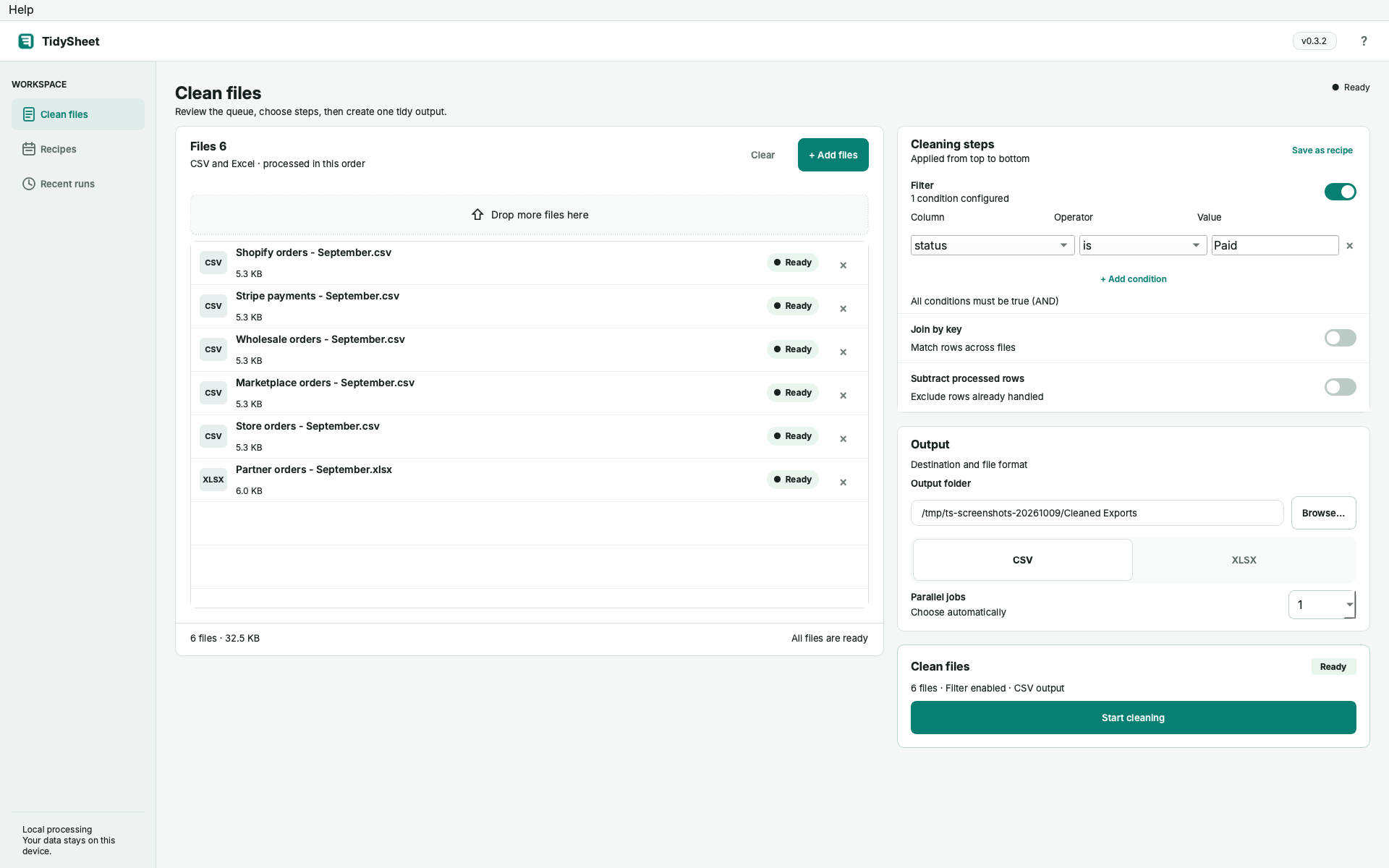1389x868 pixels.
Task: Select the Partner orders - September.xlsx filename
Action: point(314,469)
